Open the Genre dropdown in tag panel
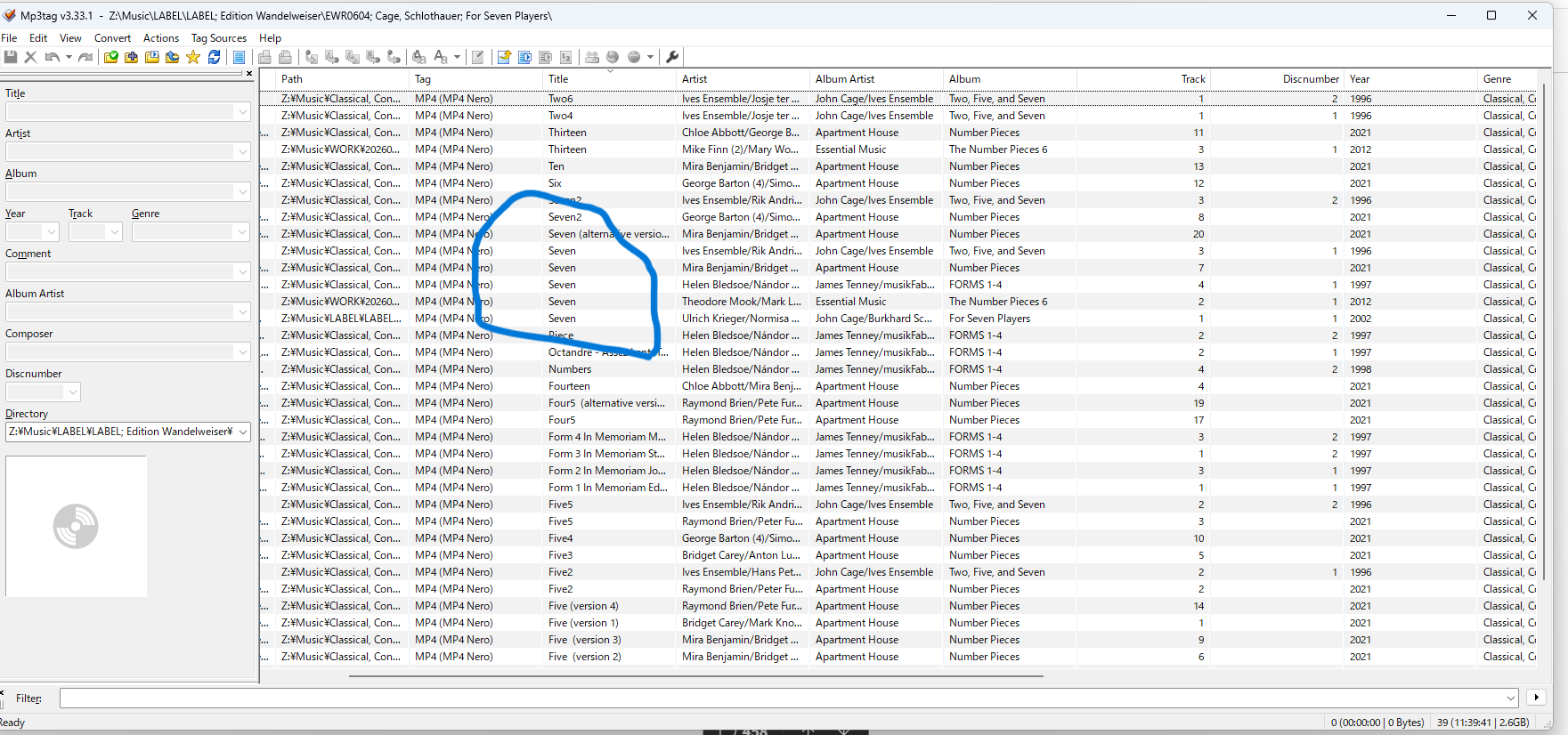Screen dimensions: 1568x735 click(x=242, y=232)
